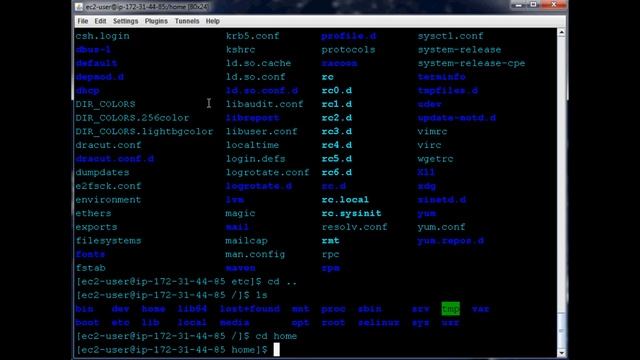Click the text libuser.conf
640x360 pixels.
262,131
